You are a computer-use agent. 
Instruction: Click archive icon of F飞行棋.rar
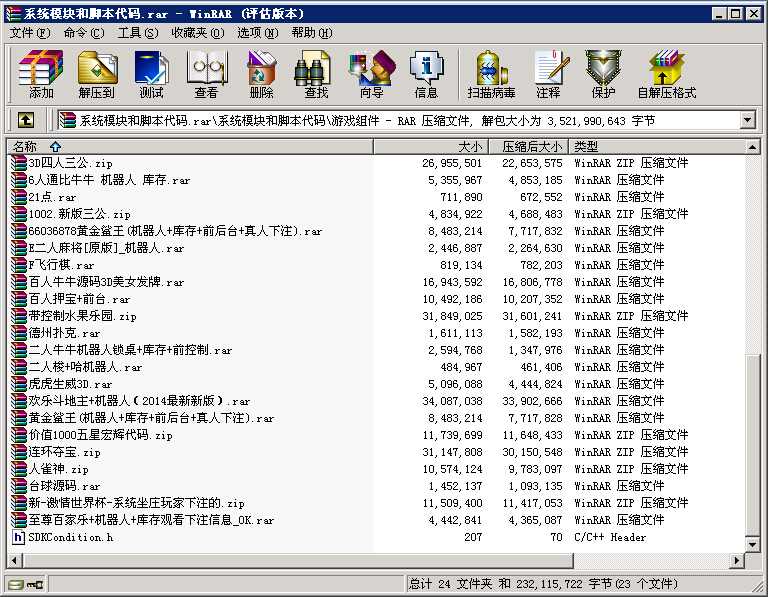coord(19,265)
